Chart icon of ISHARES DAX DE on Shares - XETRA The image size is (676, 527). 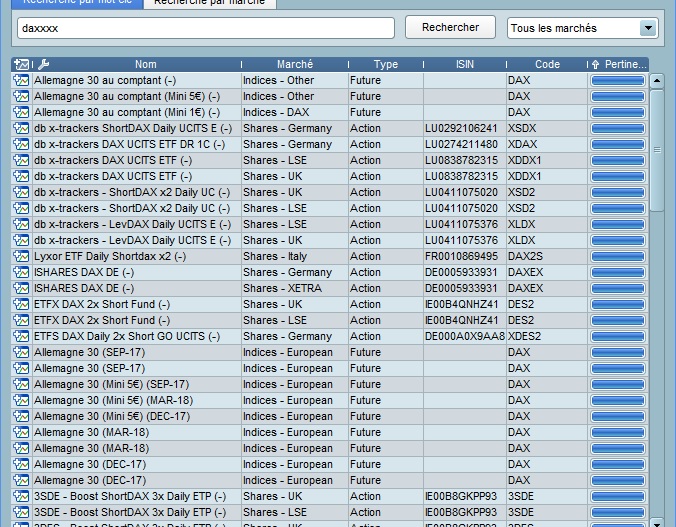[x=21, y=288]
